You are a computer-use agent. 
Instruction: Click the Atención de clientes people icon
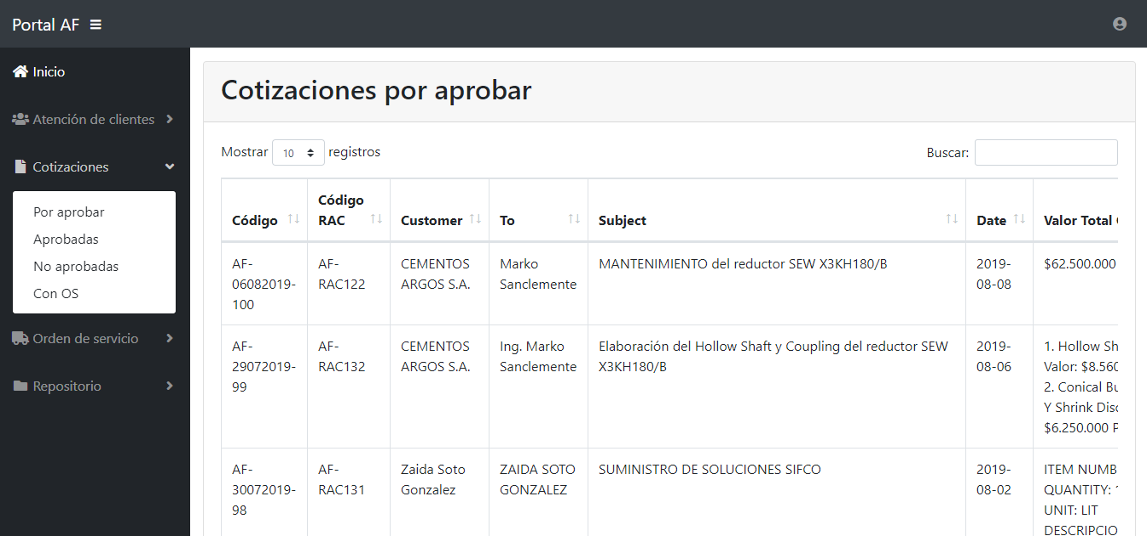tap(20, 119)
